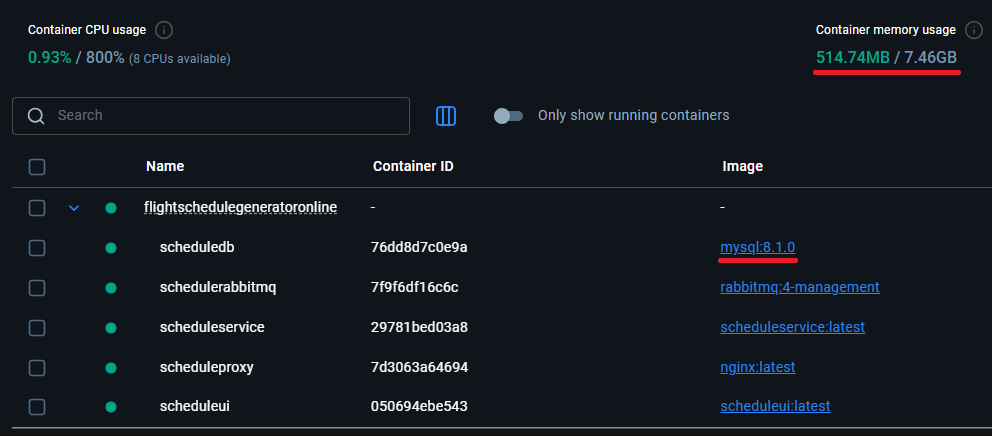Open the nginx:latest image link
This screenshot has height=436, width=992.
757,367
